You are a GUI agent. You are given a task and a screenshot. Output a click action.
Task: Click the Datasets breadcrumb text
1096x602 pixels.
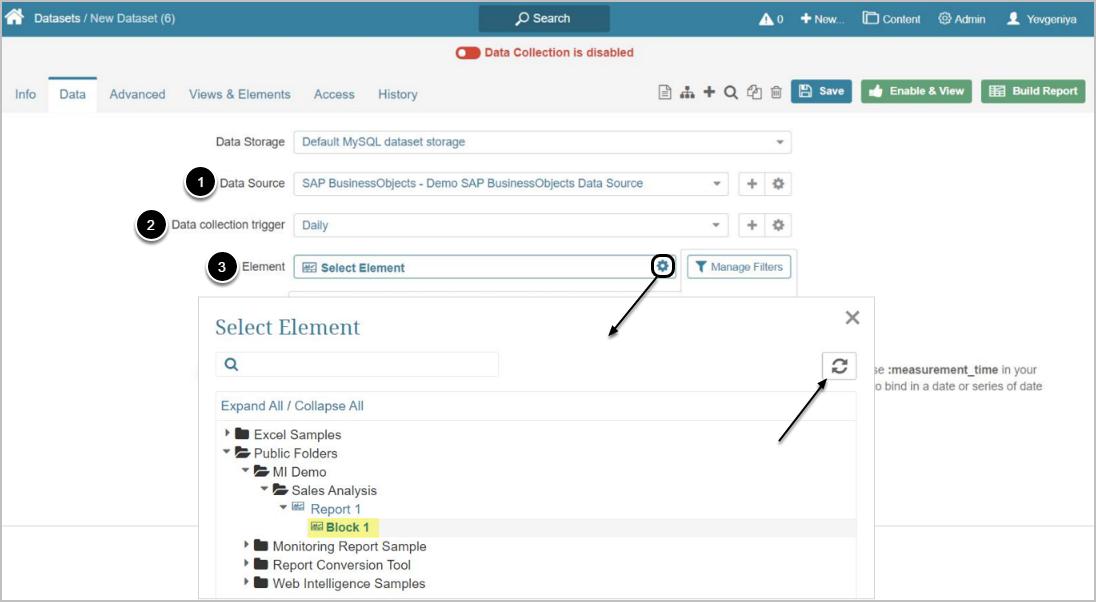57,19
